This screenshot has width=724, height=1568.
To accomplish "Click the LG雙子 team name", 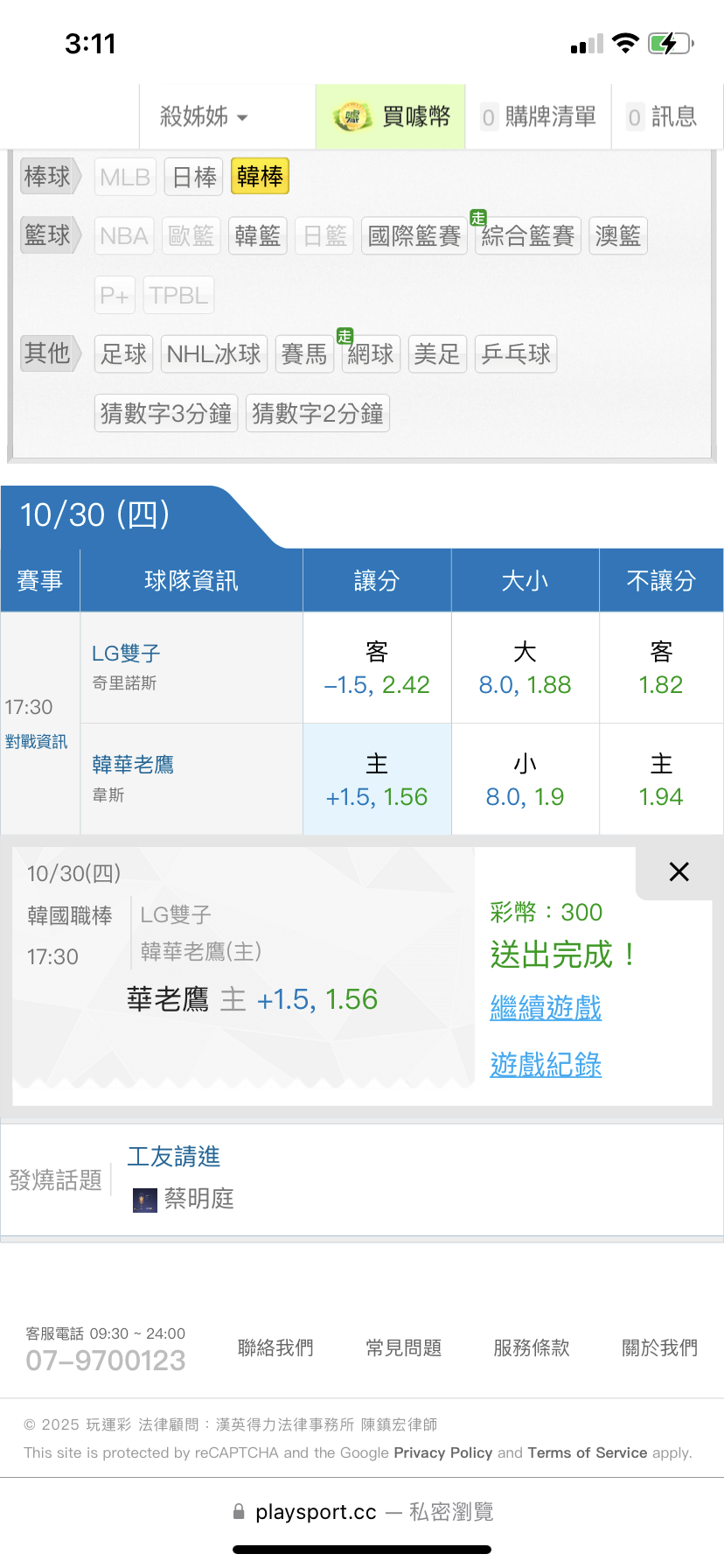I will [x=126, y=654].
